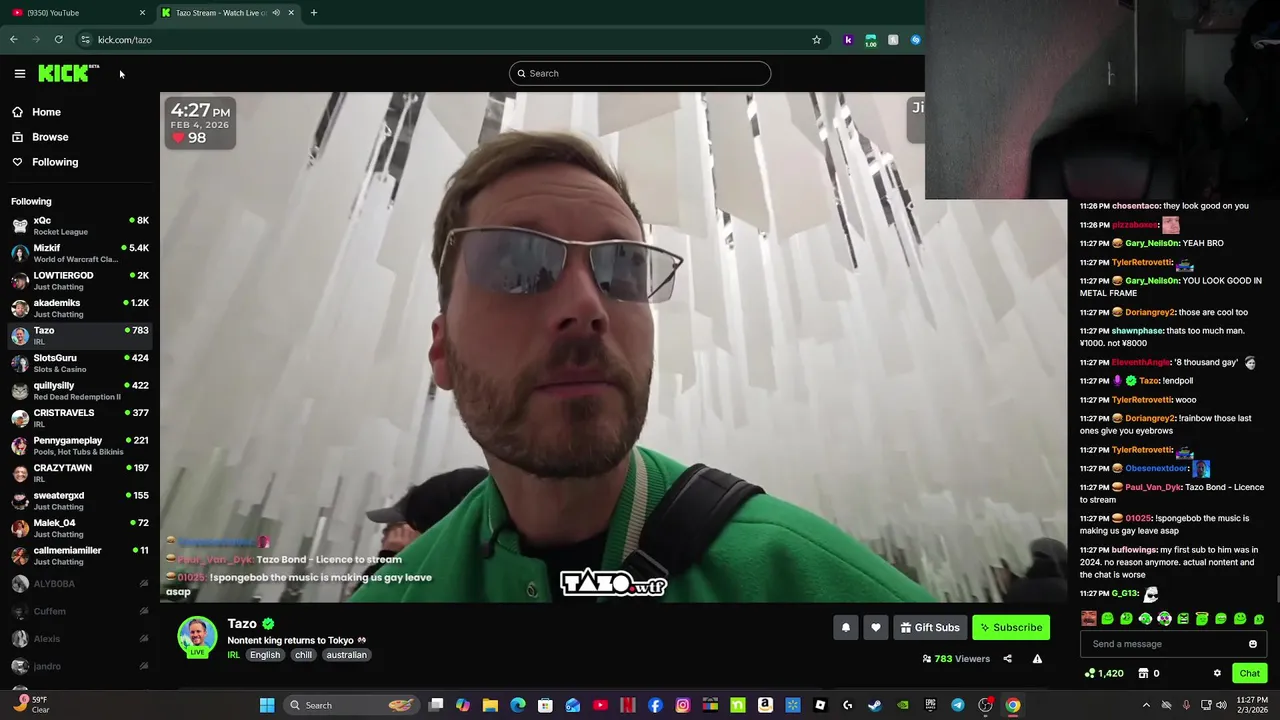Image resolution: width=1280 pixels, height=720 pixels.
Task: Bookmark page with the star icon
Action: (x=816, y=40)
